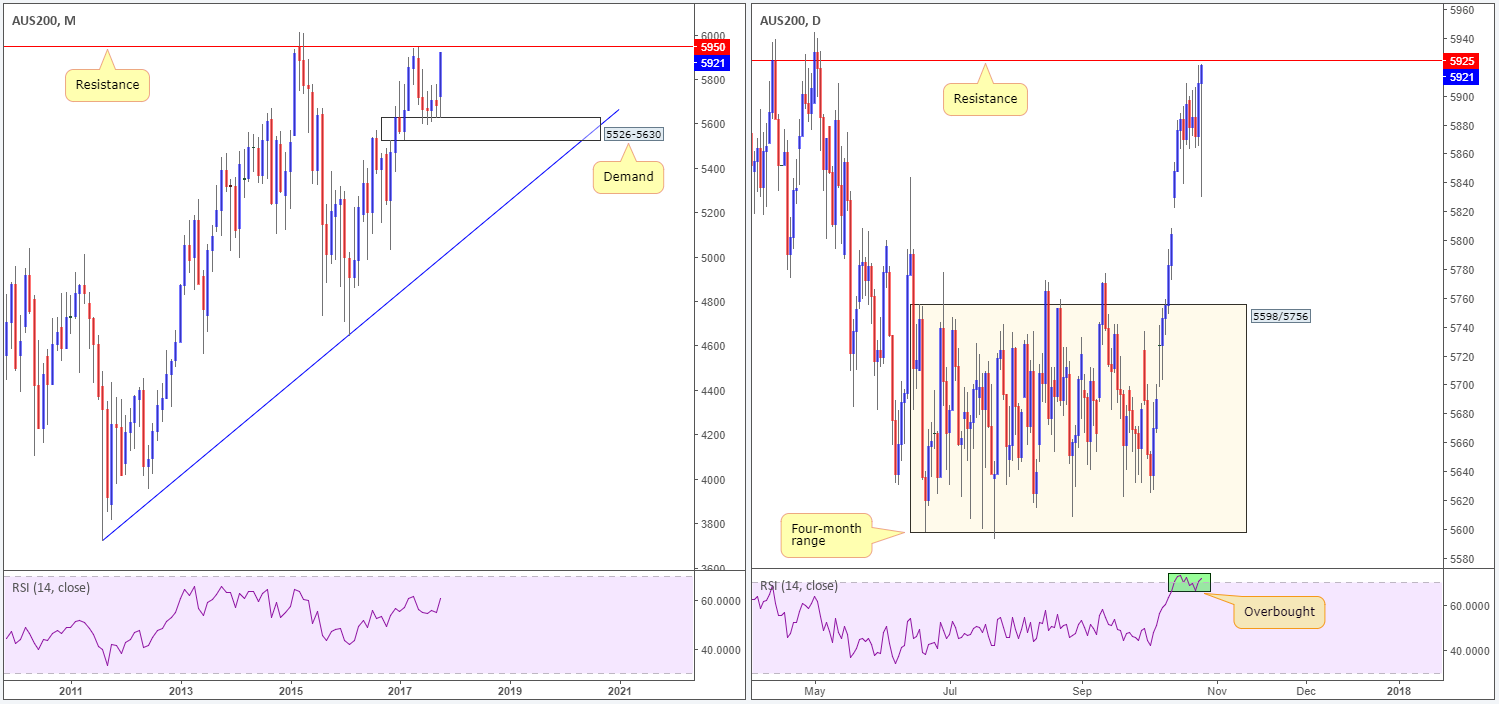Viewport: 1499px width, 704px height.
Task: Click the 60.0000 RSI level on daily chart
Action: (x=1470, y=606)
